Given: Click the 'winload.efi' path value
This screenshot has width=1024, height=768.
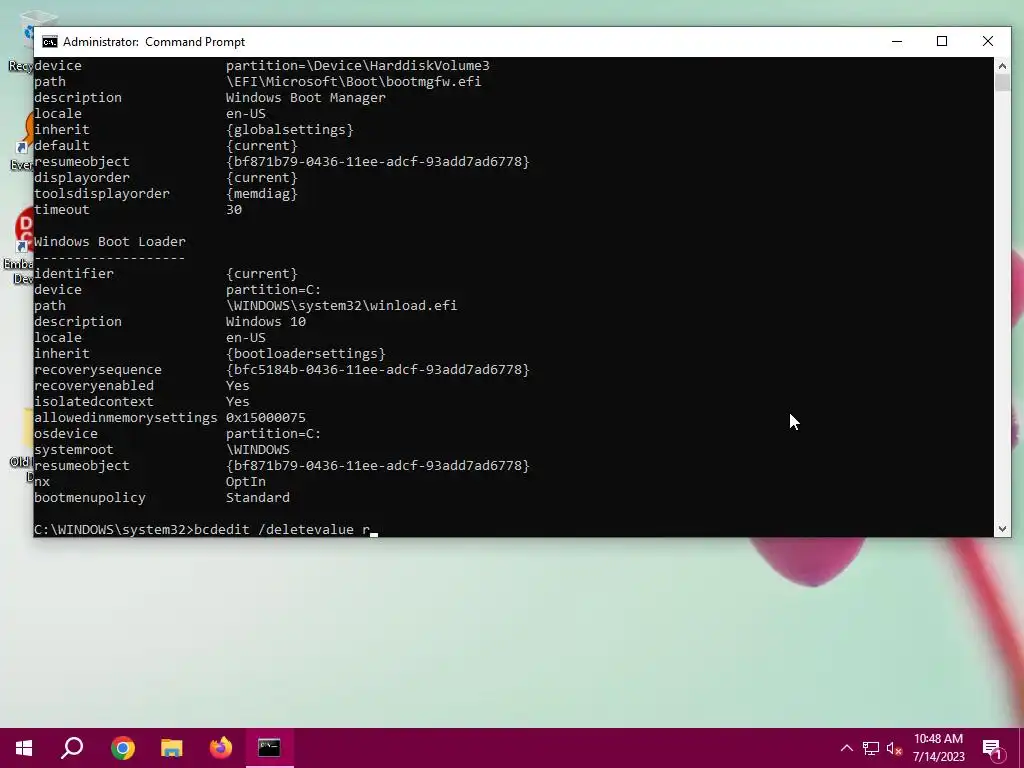Looking at the screenshot, I should (342, 306).
